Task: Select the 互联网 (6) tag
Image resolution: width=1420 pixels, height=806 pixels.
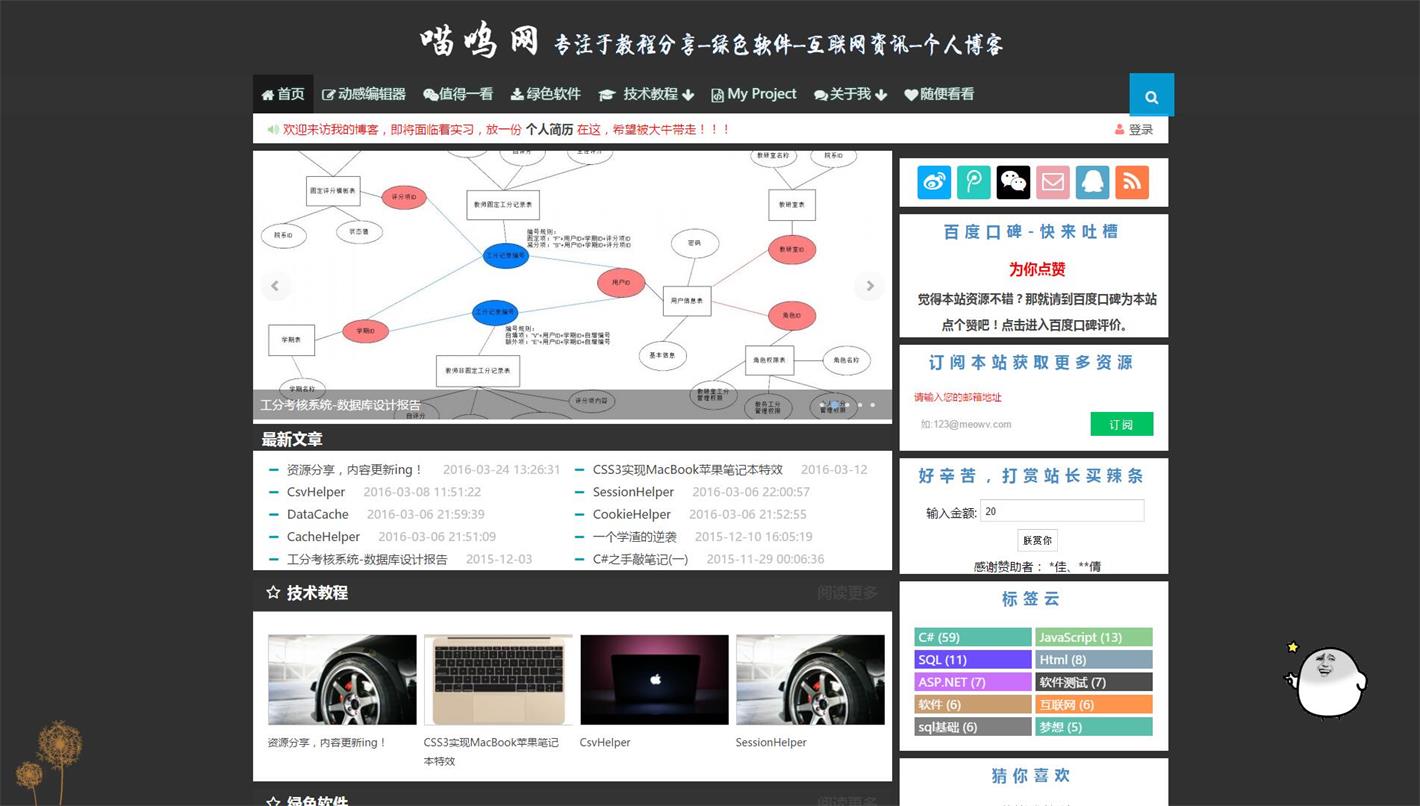Action: coord(1093,704)
